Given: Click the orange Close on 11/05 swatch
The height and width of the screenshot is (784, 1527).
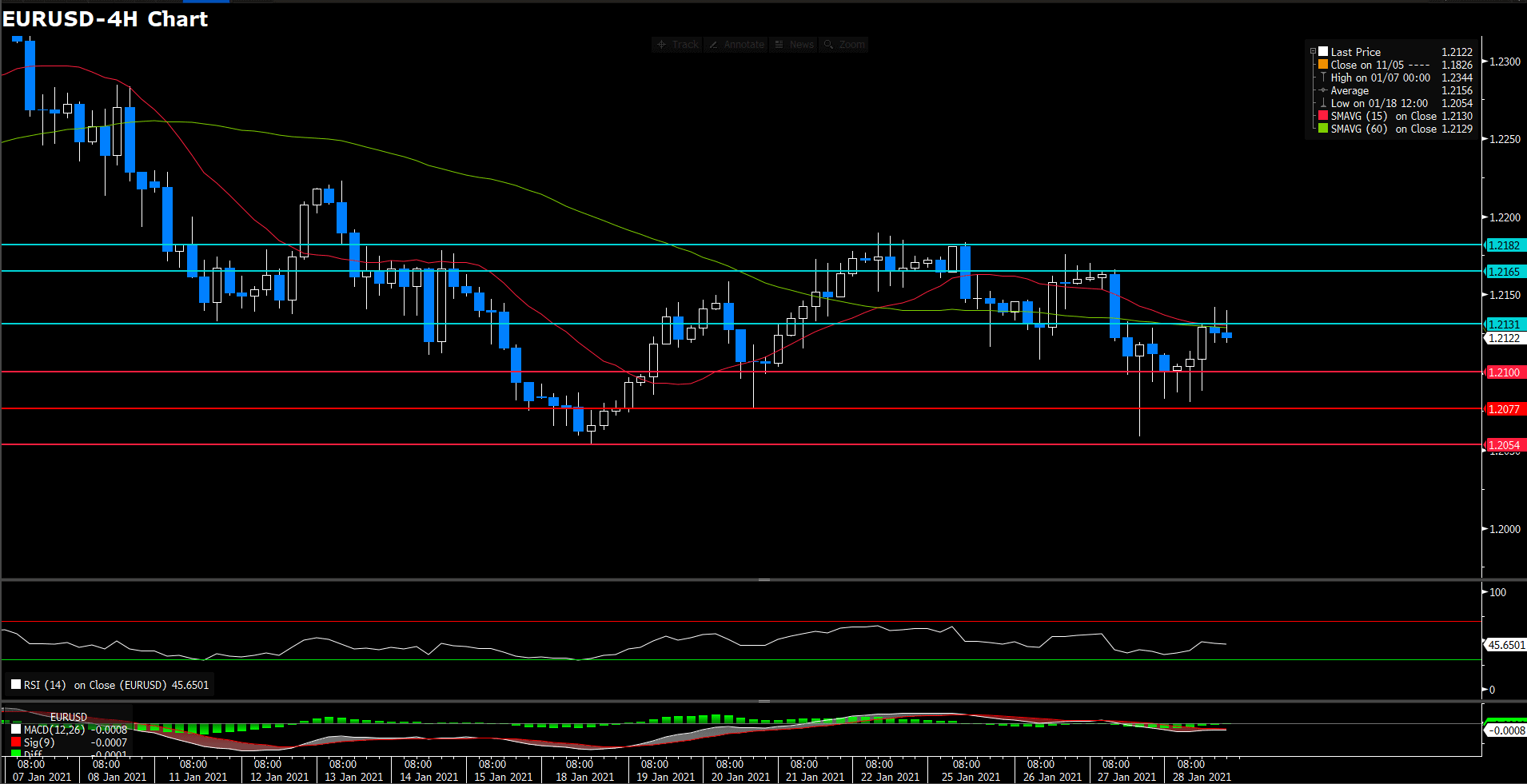Looking at the screenshot, I should (1323, 65).
